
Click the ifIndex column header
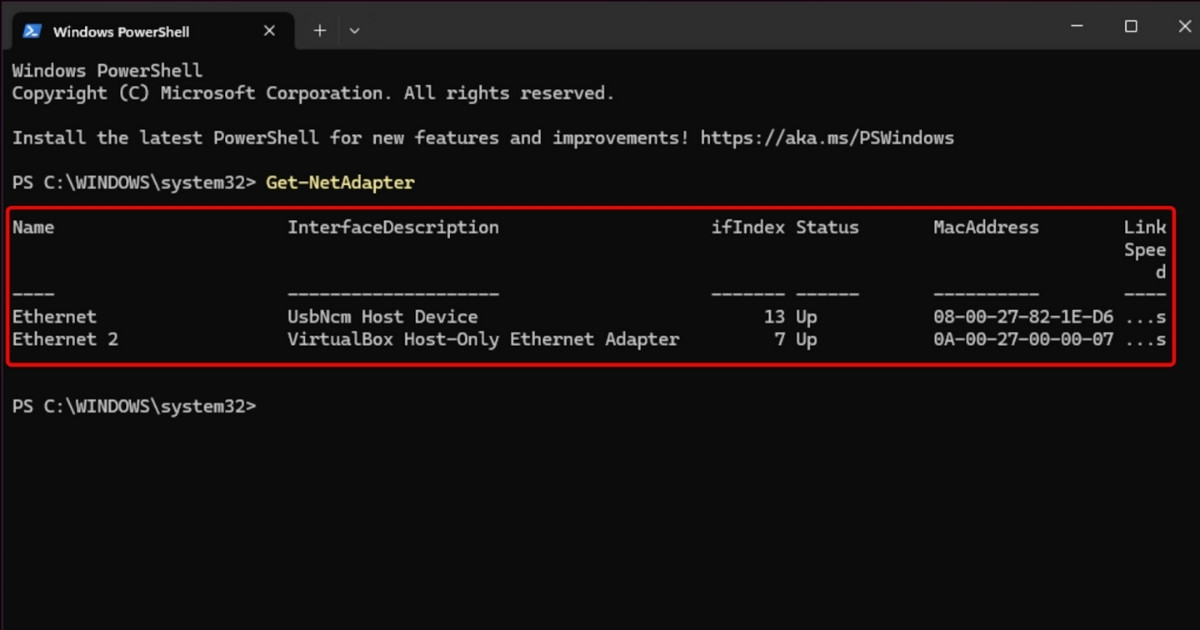pos(747,227)
